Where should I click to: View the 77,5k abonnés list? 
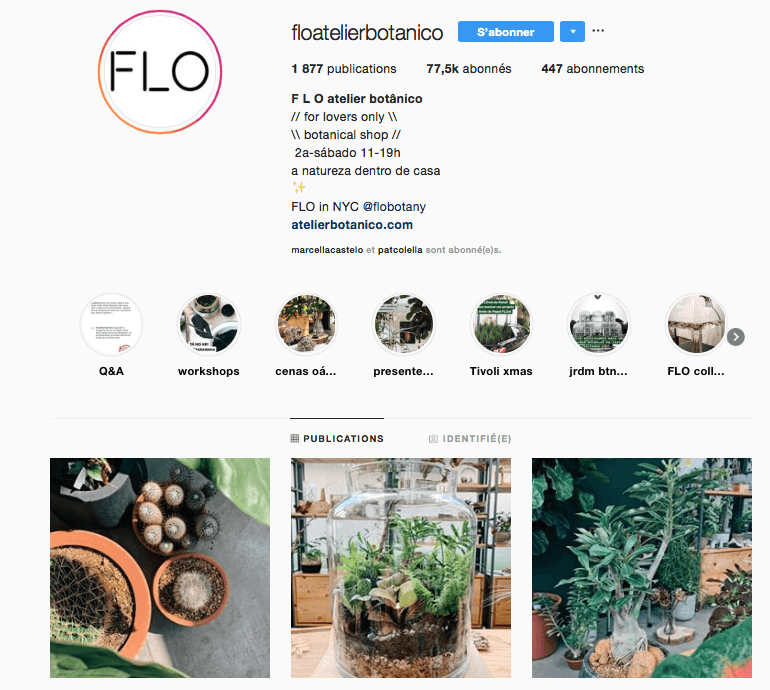[468, 69]
